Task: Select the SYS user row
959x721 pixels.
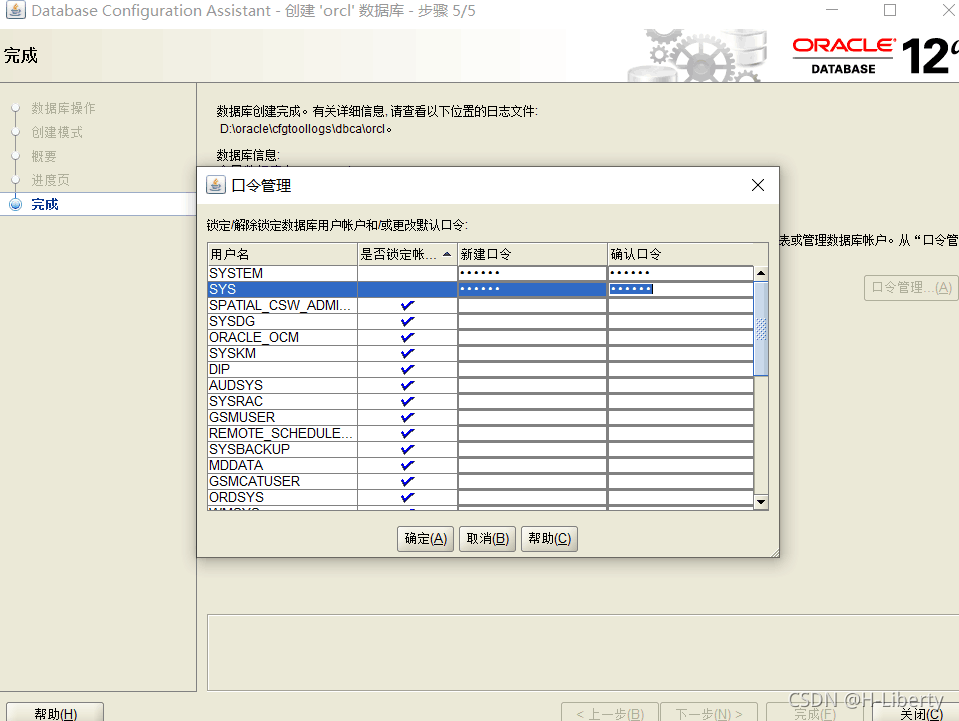Action: (481, 289)
